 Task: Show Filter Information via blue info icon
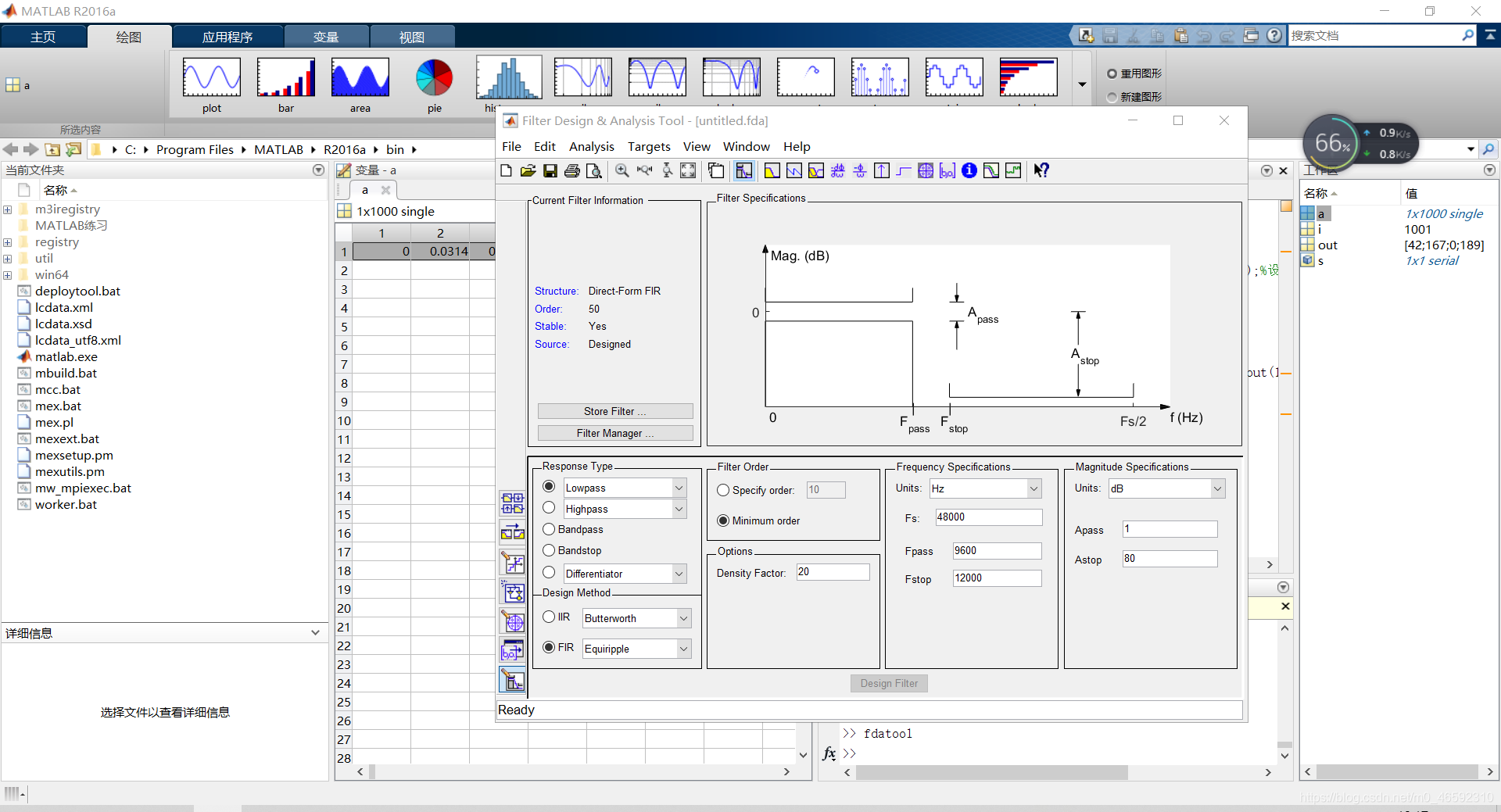[x=969, y=170]
